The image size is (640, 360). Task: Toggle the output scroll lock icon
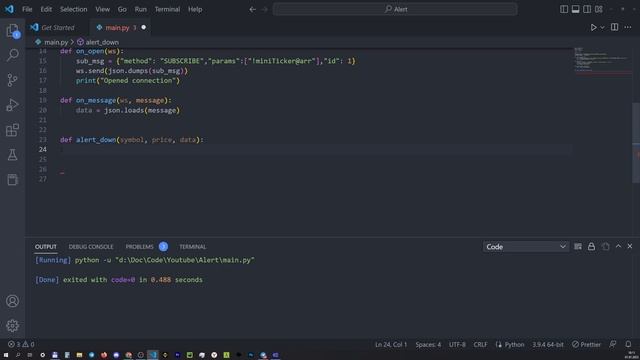pyautogui.click(x=591, y=247)
